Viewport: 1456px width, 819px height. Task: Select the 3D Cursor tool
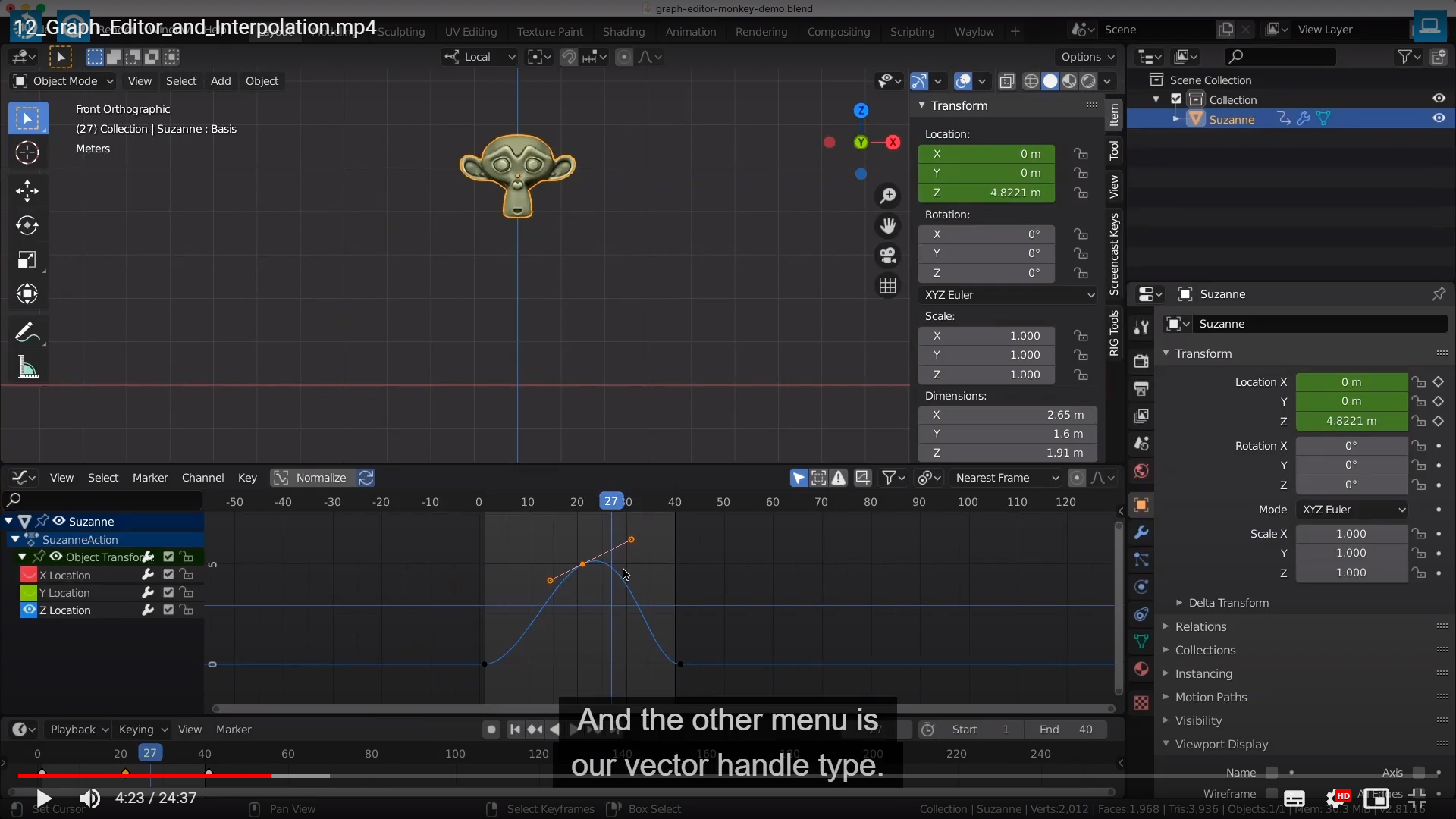point(27,152)
